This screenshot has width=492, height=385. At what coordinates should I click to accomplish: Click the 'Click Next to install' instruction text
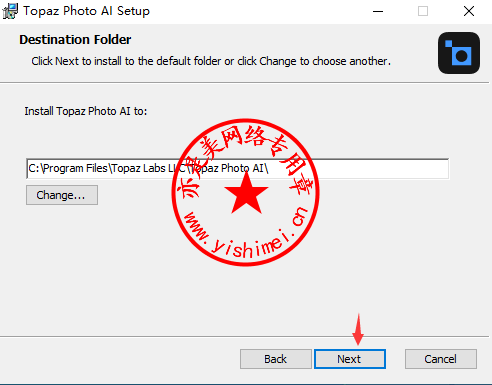click(x=211, y=61)
